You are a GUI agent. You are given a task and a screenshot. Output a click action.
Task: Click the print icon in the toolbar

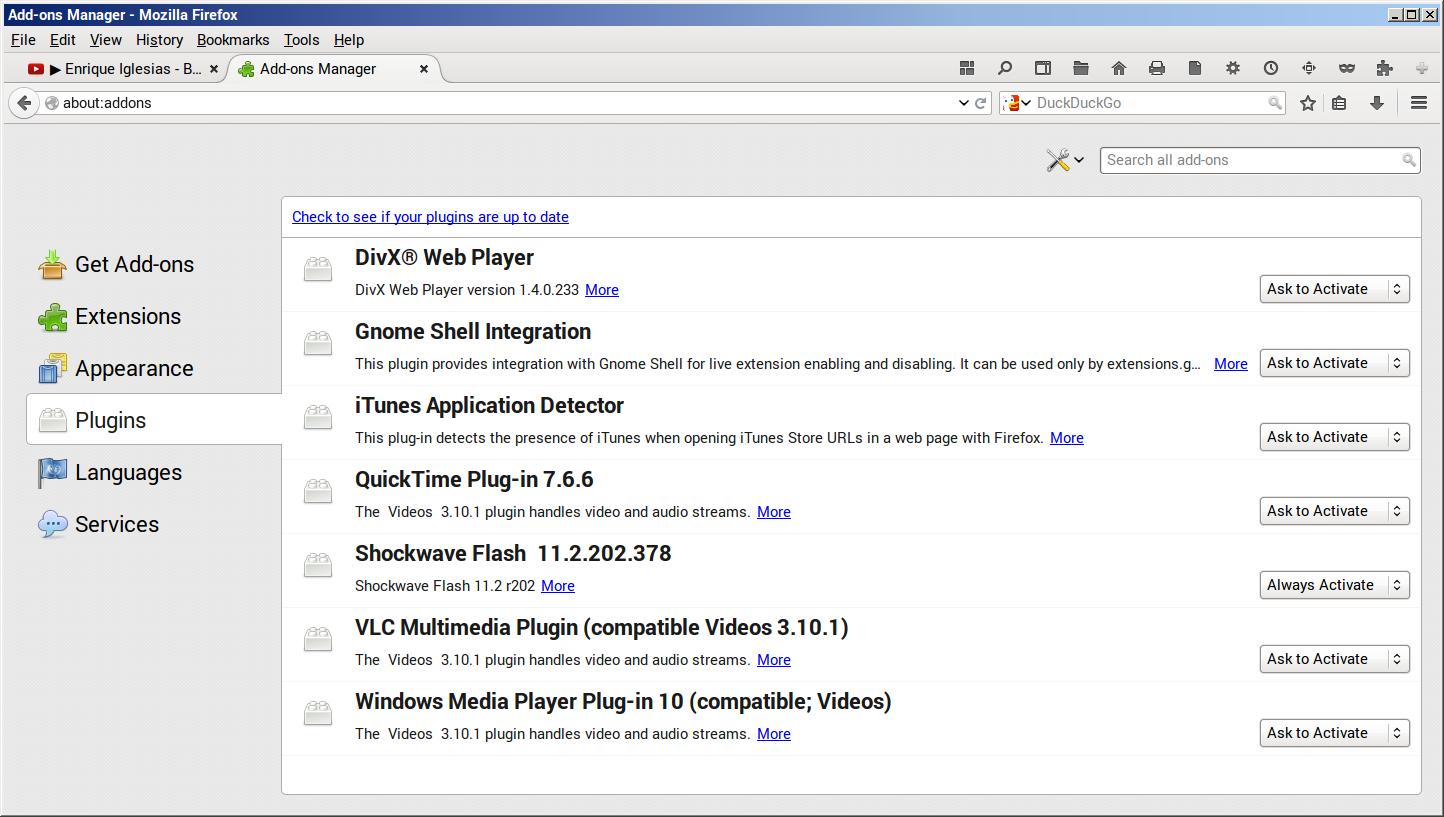tap(1156, 68)
